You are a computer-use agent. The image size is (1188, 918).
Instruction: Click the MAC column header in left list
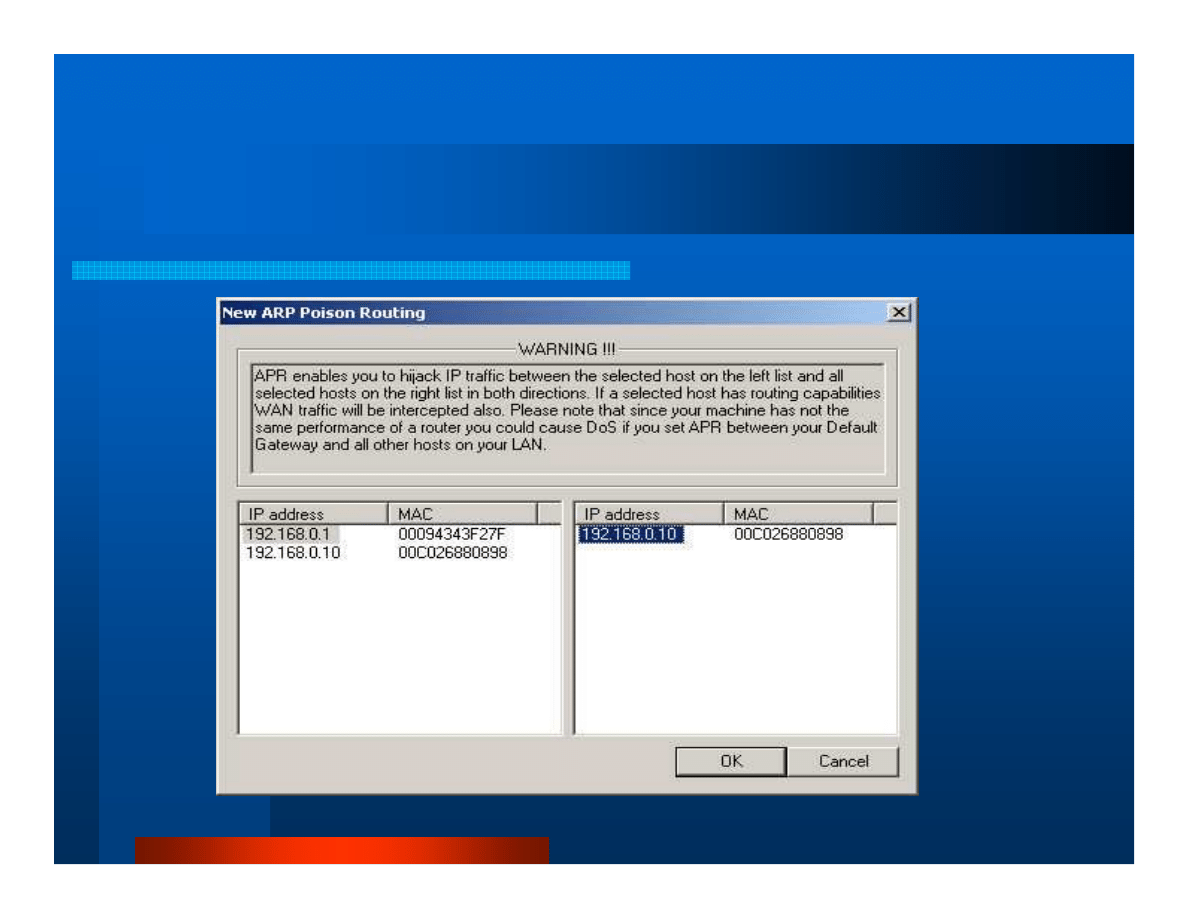[461, 514]
